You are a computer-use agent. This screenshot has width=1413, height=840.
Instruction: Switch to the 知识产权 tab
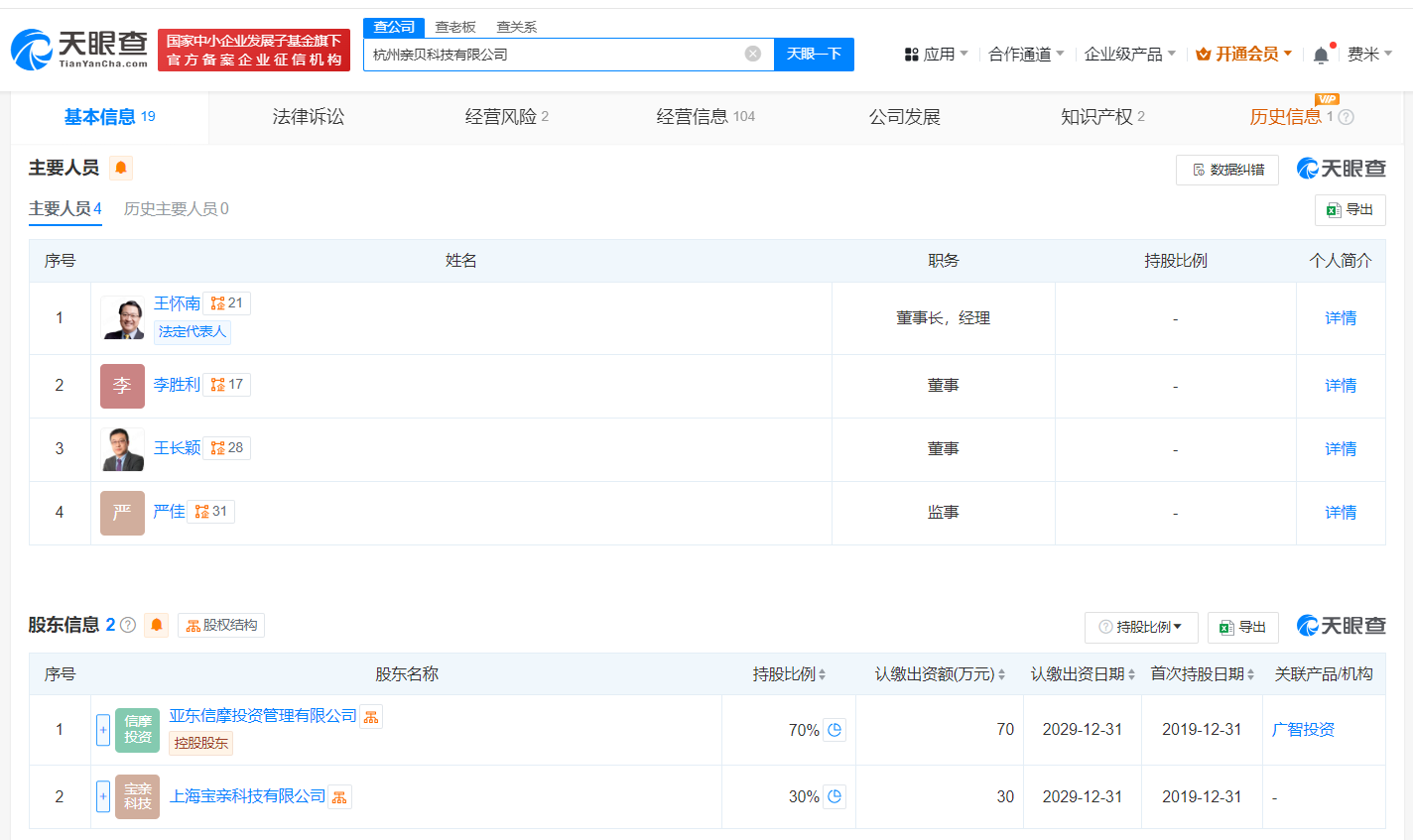click(x=1102, y=117)
